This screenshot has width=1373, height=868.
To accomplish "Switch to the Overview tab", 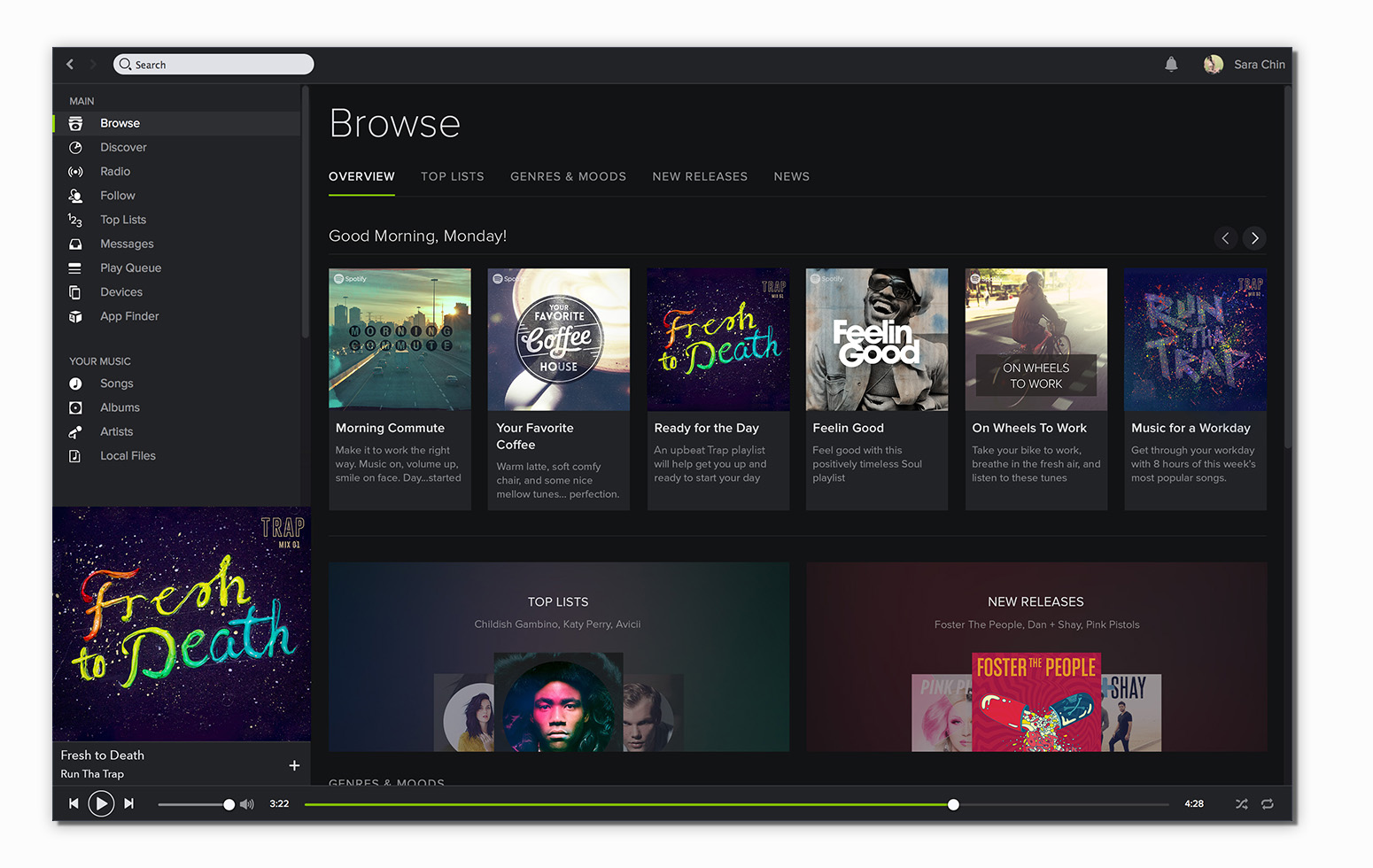I will click(x=361, y=176).
